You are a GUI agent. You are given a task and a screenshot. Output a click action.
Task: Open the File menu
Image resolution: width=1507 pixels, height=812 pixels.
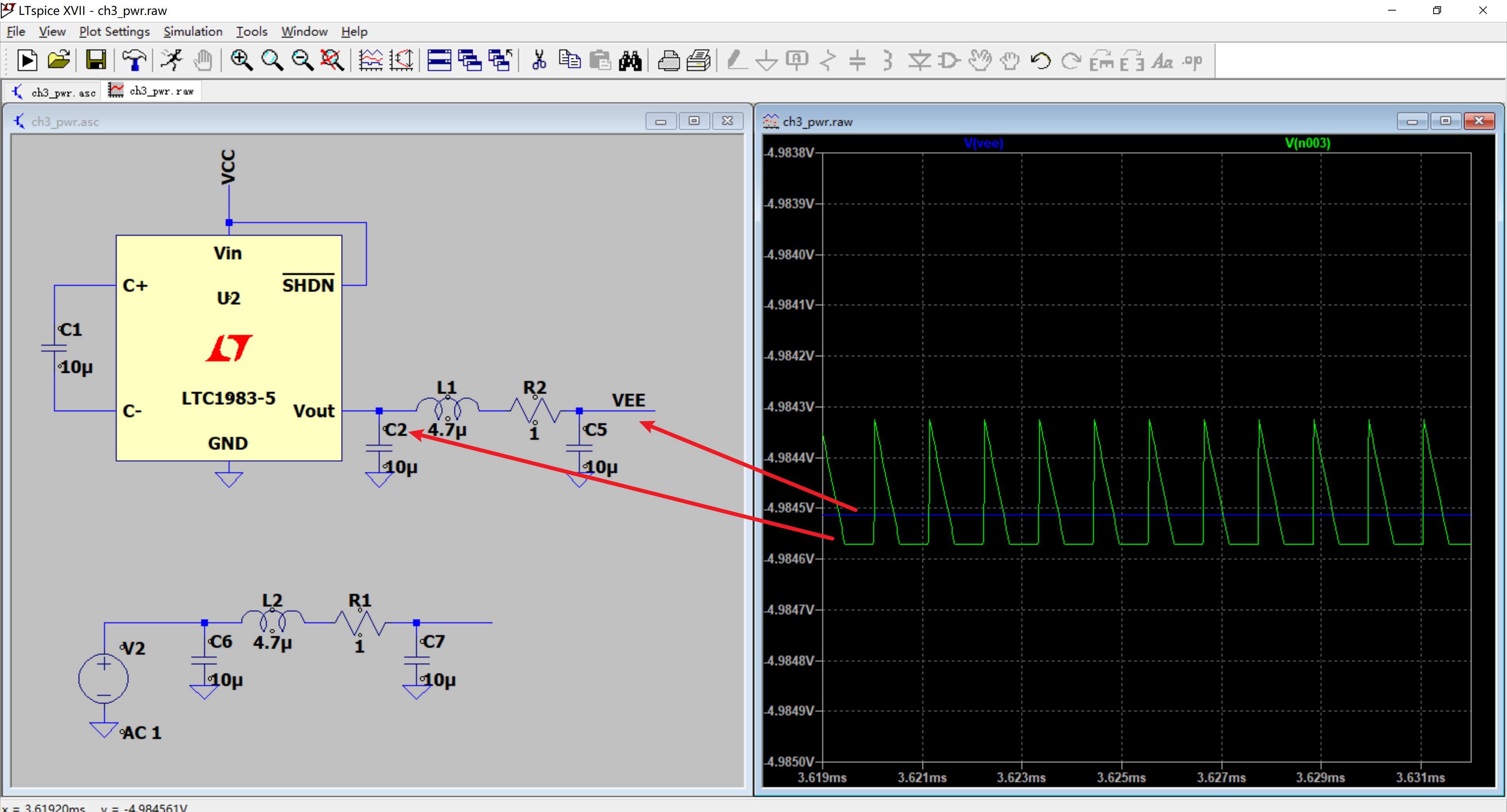click(x=16, y=31)
